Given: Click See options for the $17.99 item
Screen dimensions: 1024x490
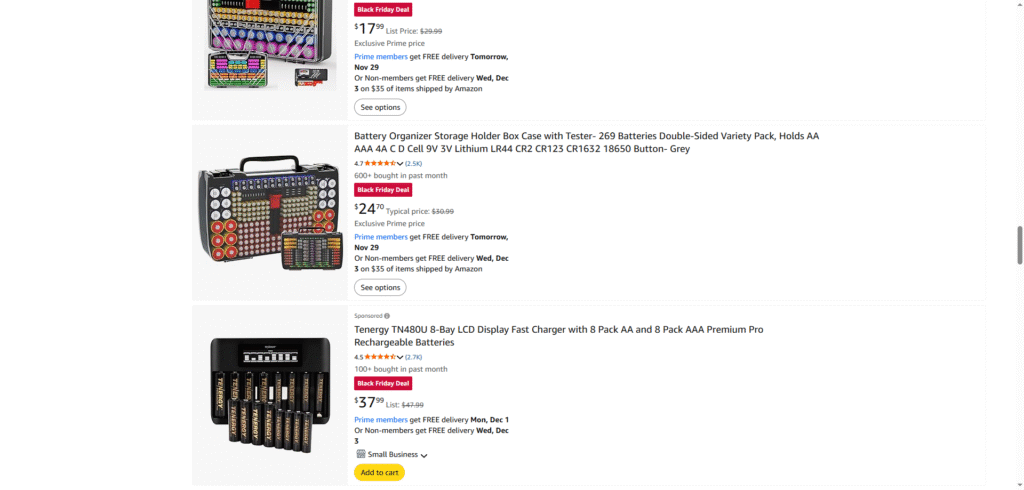Looking at the screenshot, I should pyautogui.click(x=380, y=107).
